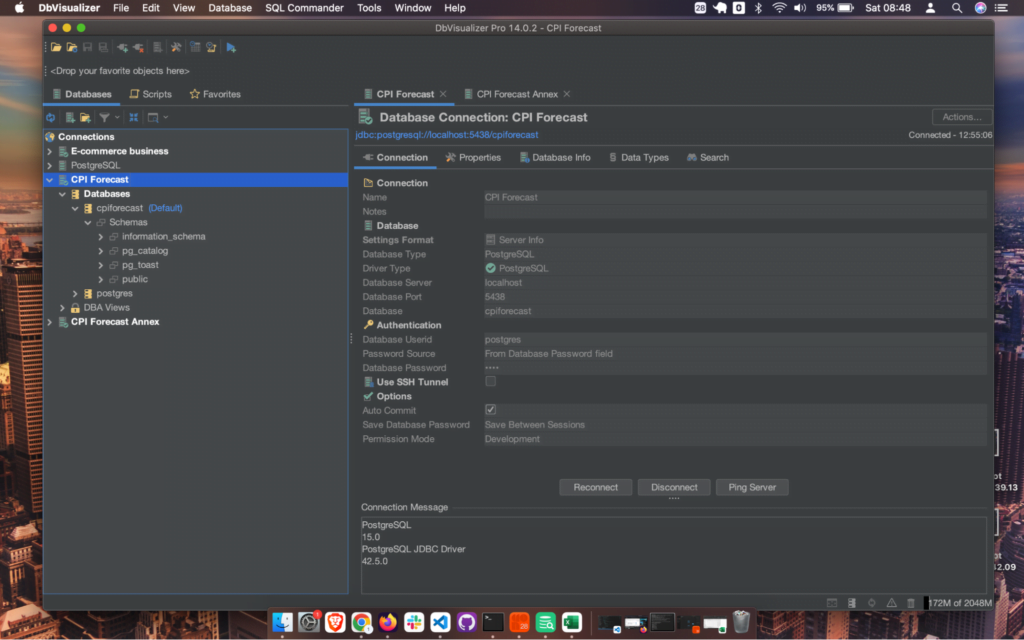The height and width of the screenshot is (640, 1024).
Task: Open the Properties sub-tab
Action: [473, 157]
